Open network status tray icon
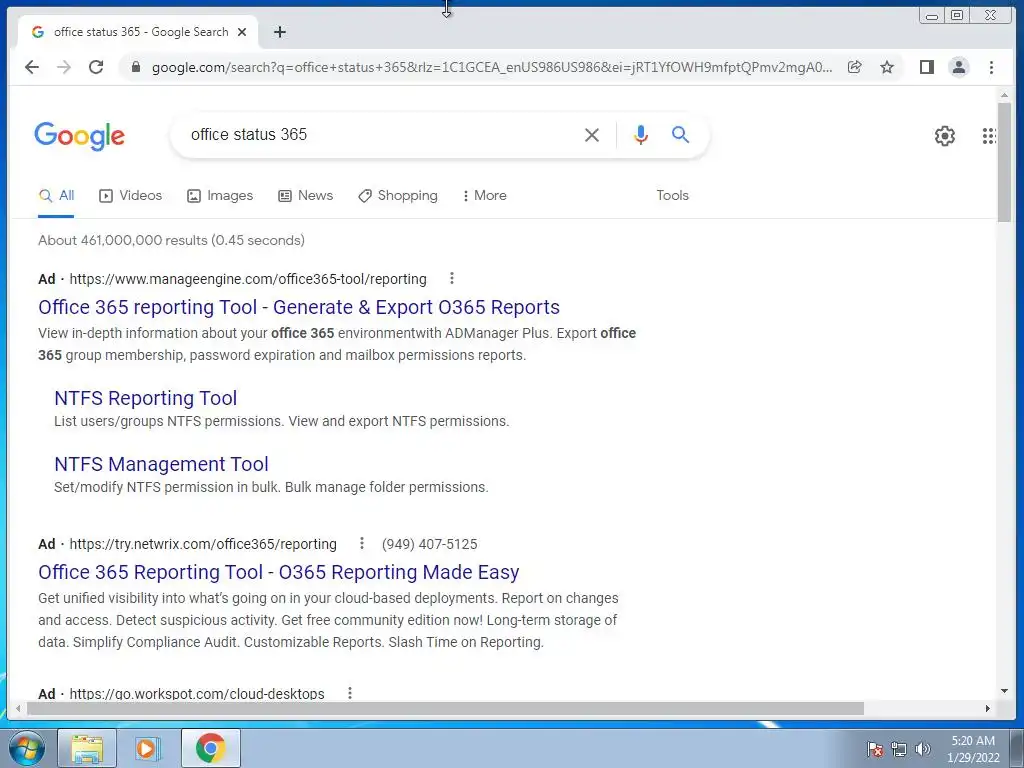Viewport: 1024px width, 768px height. pos(899,749)
